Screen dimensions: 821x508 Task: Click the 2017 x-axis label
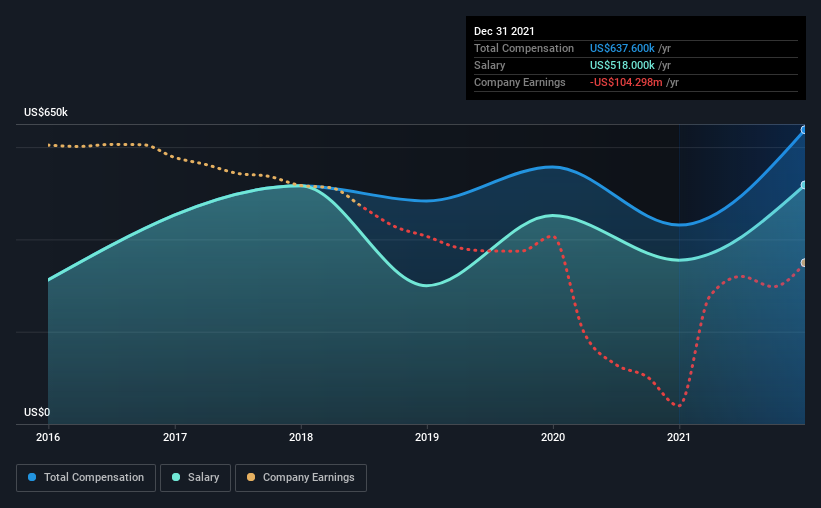tap(175, 437)
